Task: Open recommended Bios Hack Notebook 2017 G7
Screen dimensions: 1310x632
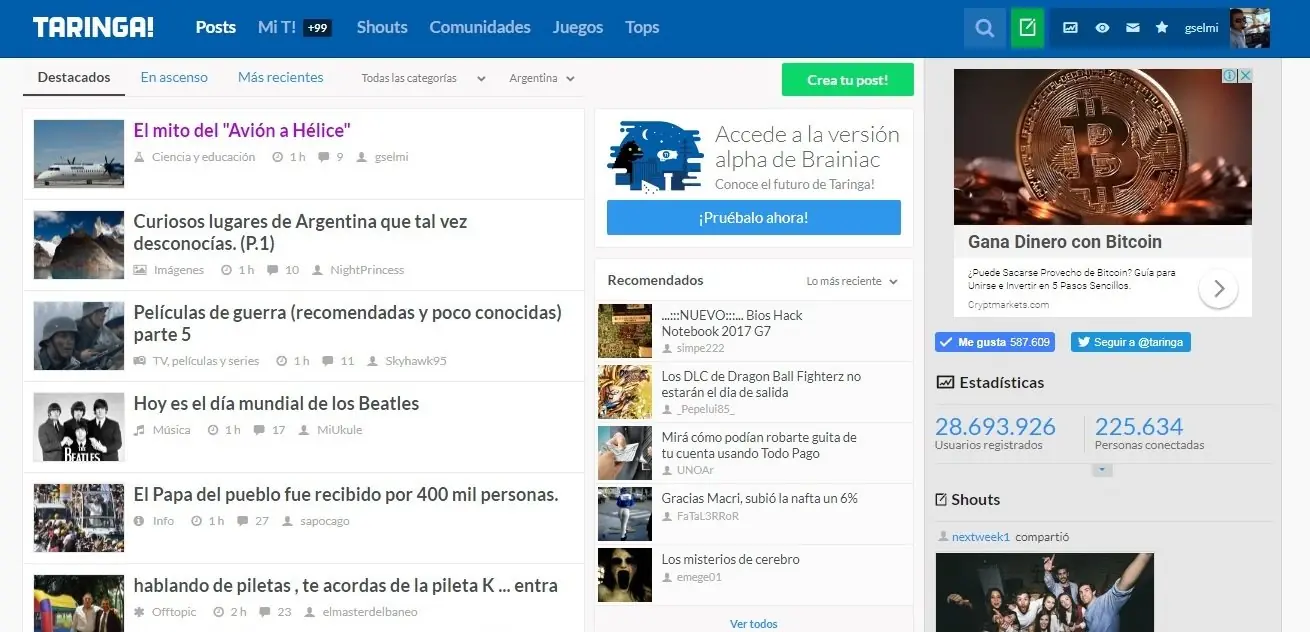Action: click(x=732, y=323)
